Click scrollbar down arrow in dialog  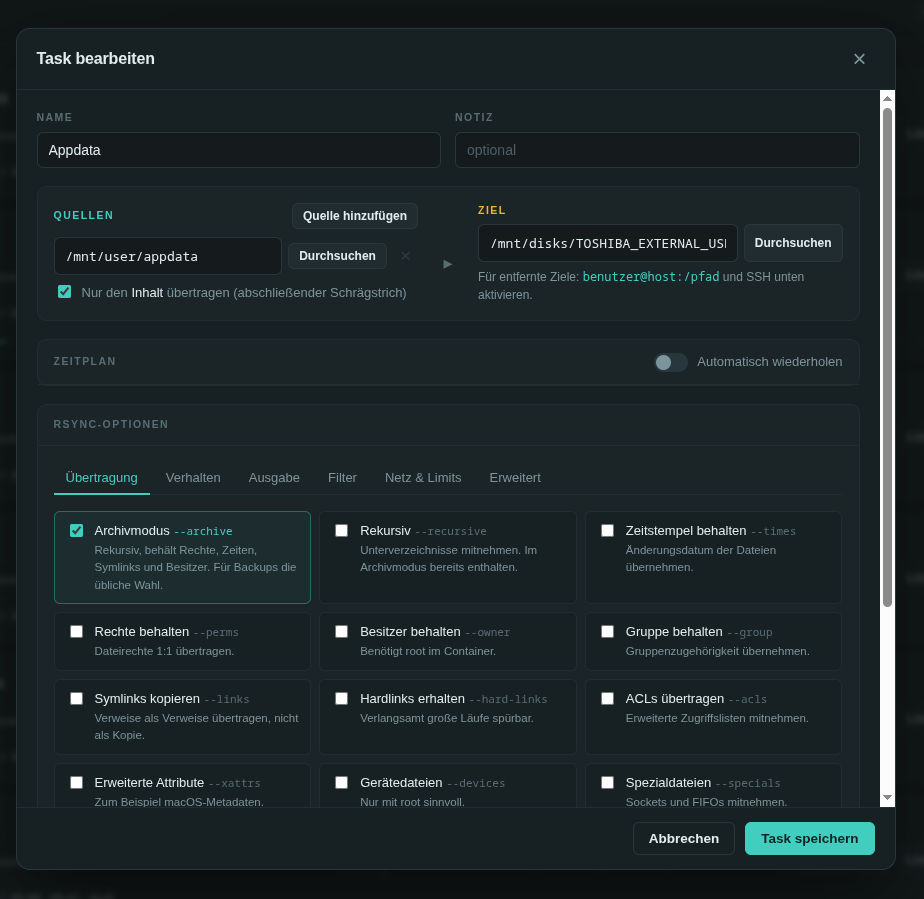click(887, 798)
